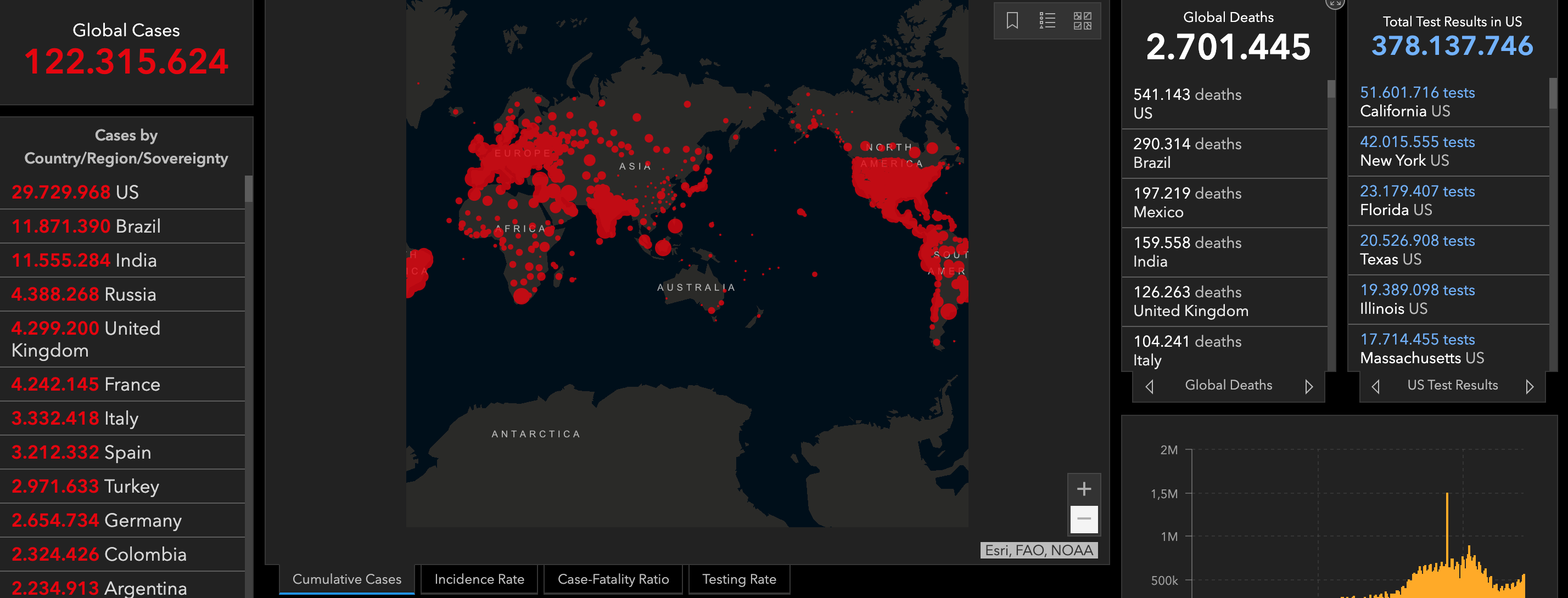
Task: Click the country cases list scrollbar
Action: [x=248, y=190]
